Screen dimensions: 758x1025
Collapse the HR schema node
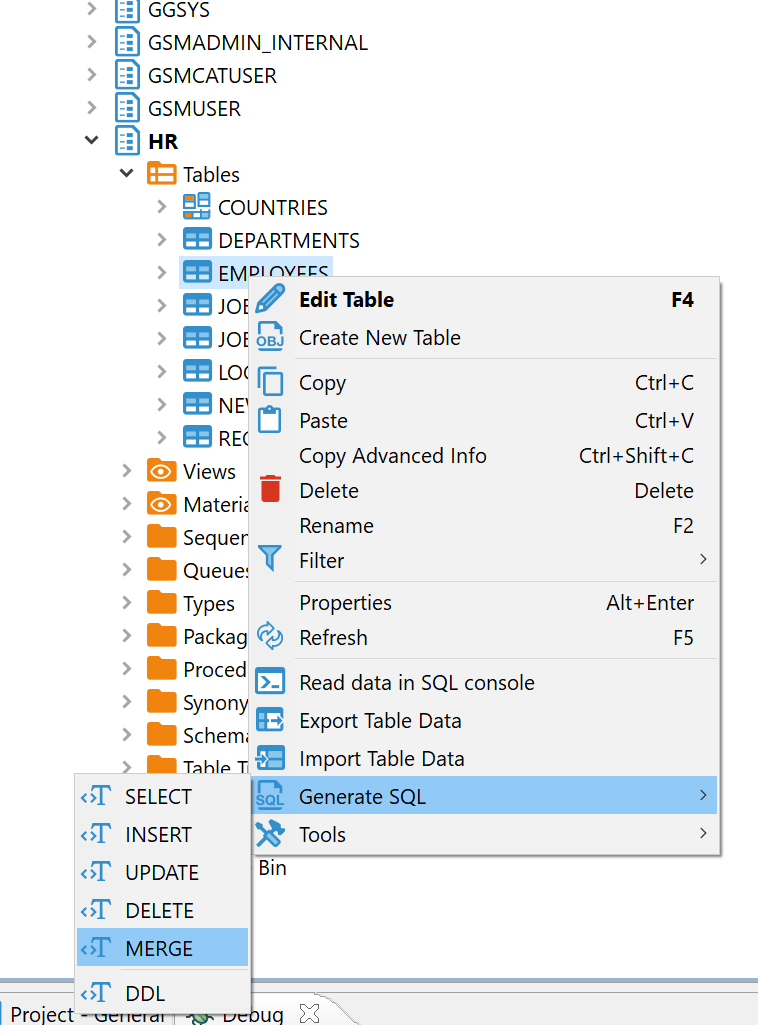pos(91,140)
